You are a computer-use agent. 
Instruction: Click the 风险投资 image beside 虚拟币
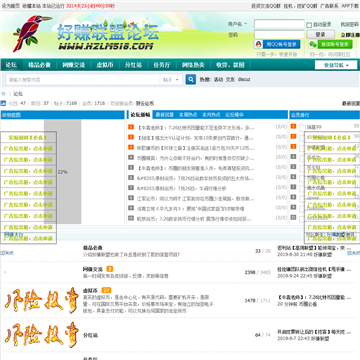click(41, 300)
